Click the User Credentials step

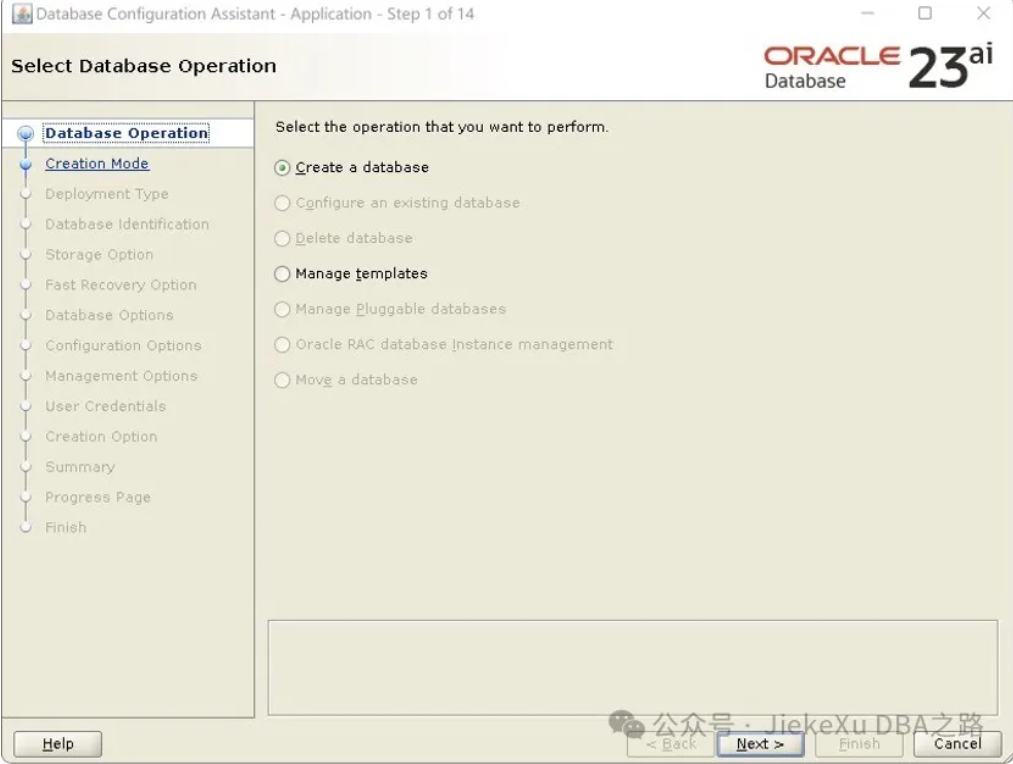105,406
